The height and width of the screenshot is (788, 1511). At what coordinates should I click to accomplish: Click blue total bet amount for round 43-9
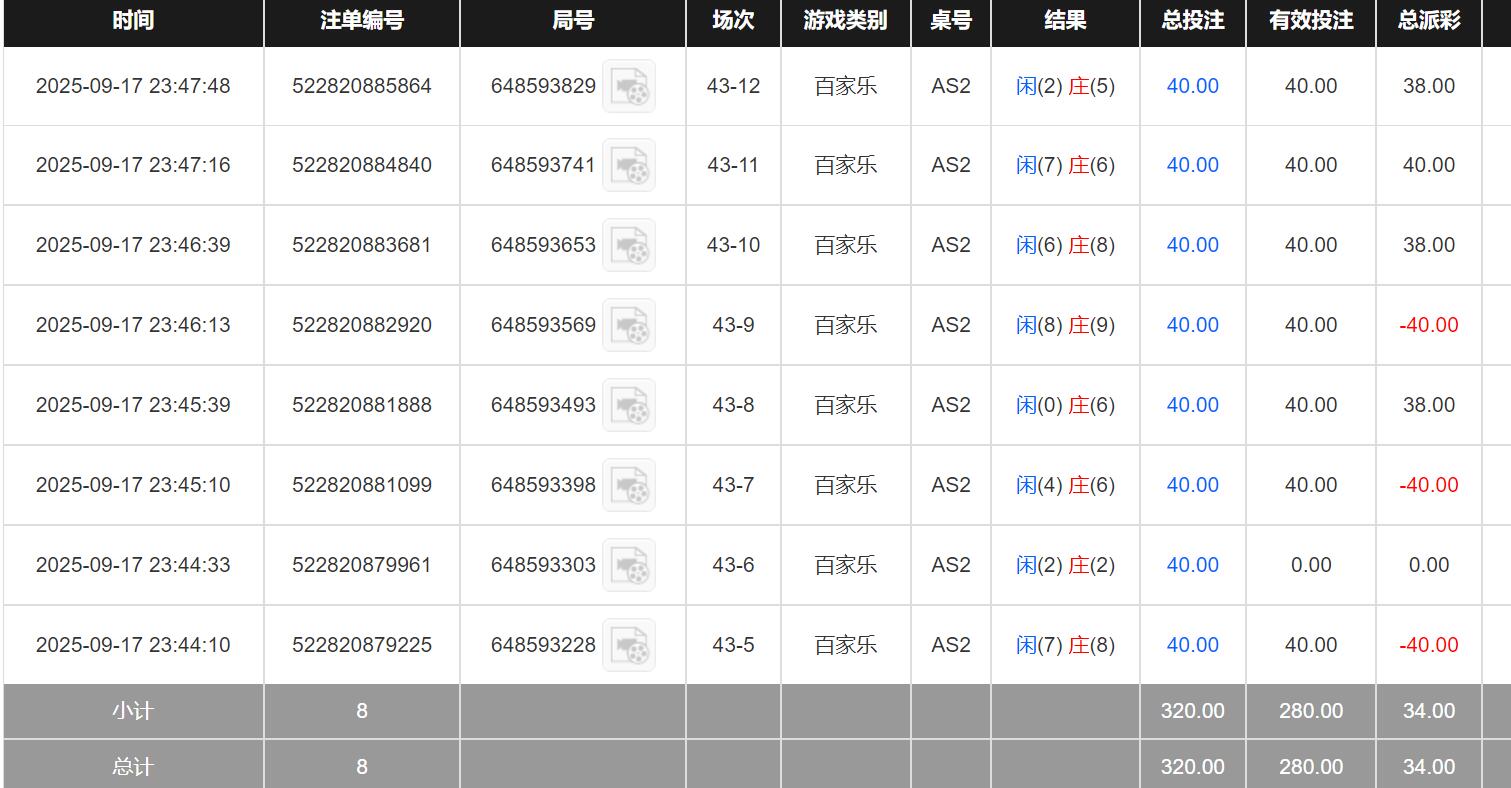[x=1192, y=325]
